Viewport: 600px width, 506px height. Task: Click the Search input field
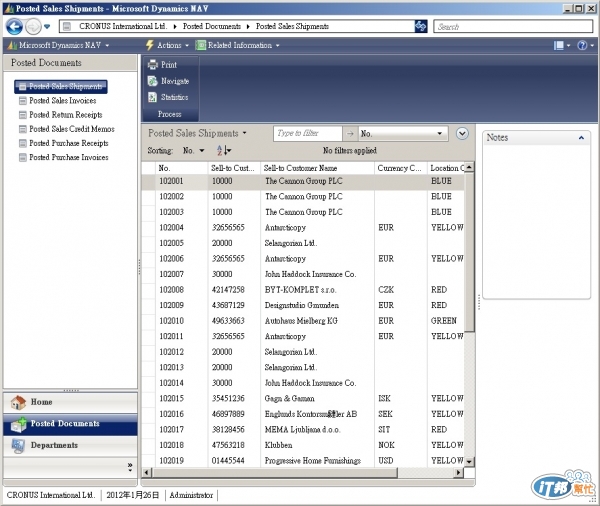click(x=513, y=26)
